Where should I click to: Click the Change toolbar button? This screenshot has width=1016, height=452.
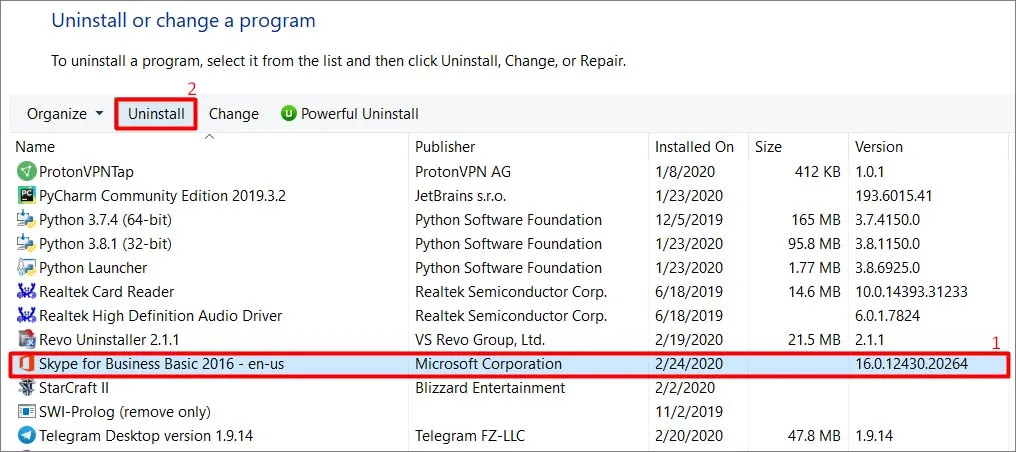233,114
